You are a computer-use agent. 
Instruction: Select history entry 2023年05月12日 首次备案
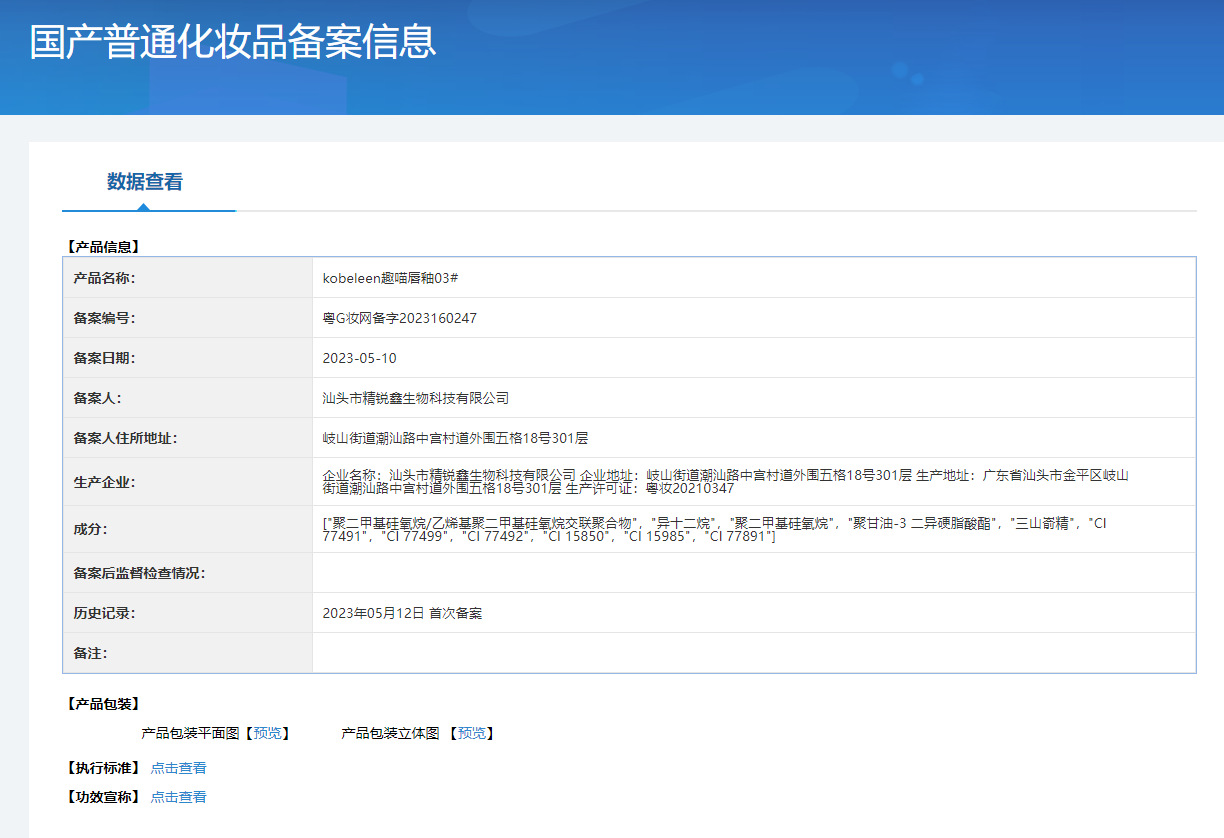[x=402, y=613]
